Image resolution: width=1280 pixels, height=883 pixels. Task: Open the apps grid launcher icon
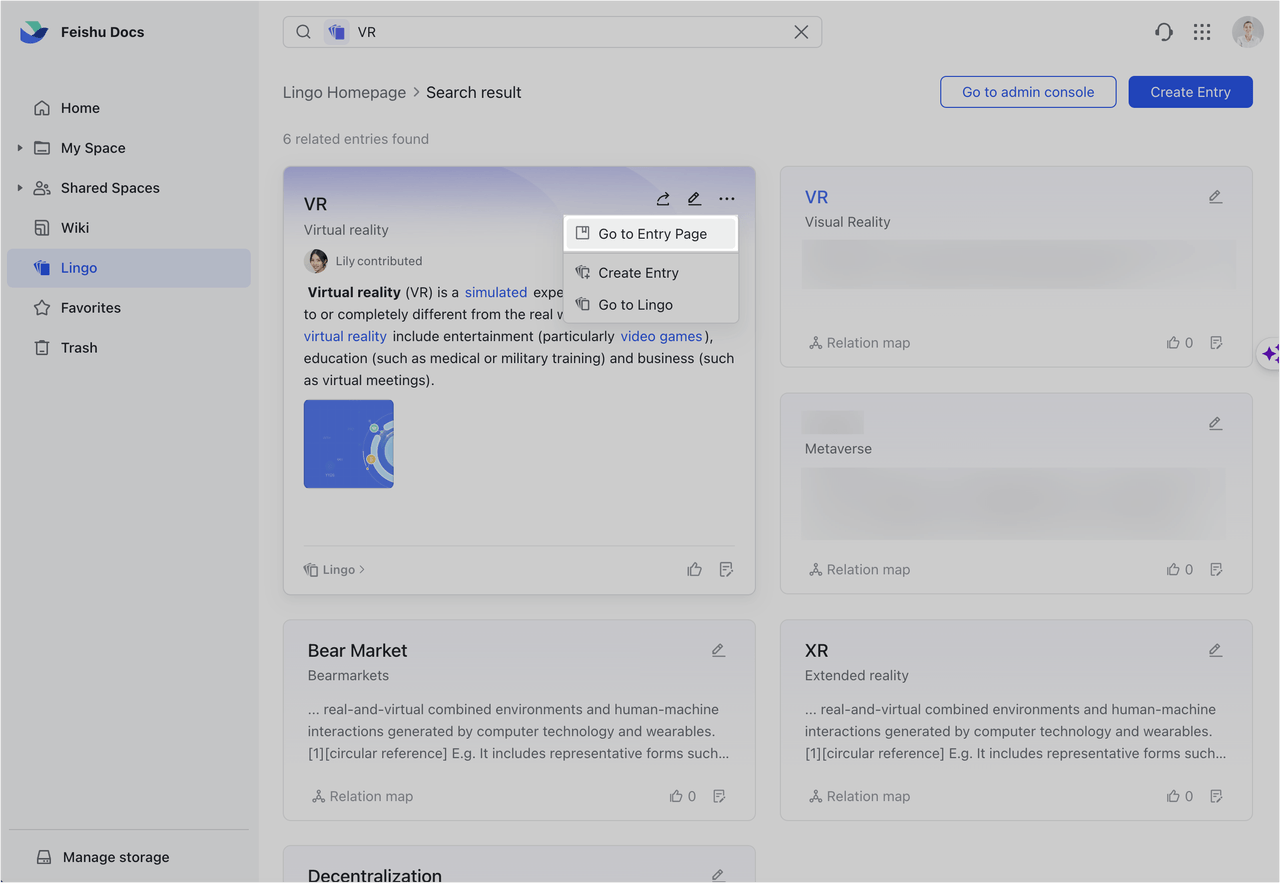[x=1202, y=32]
